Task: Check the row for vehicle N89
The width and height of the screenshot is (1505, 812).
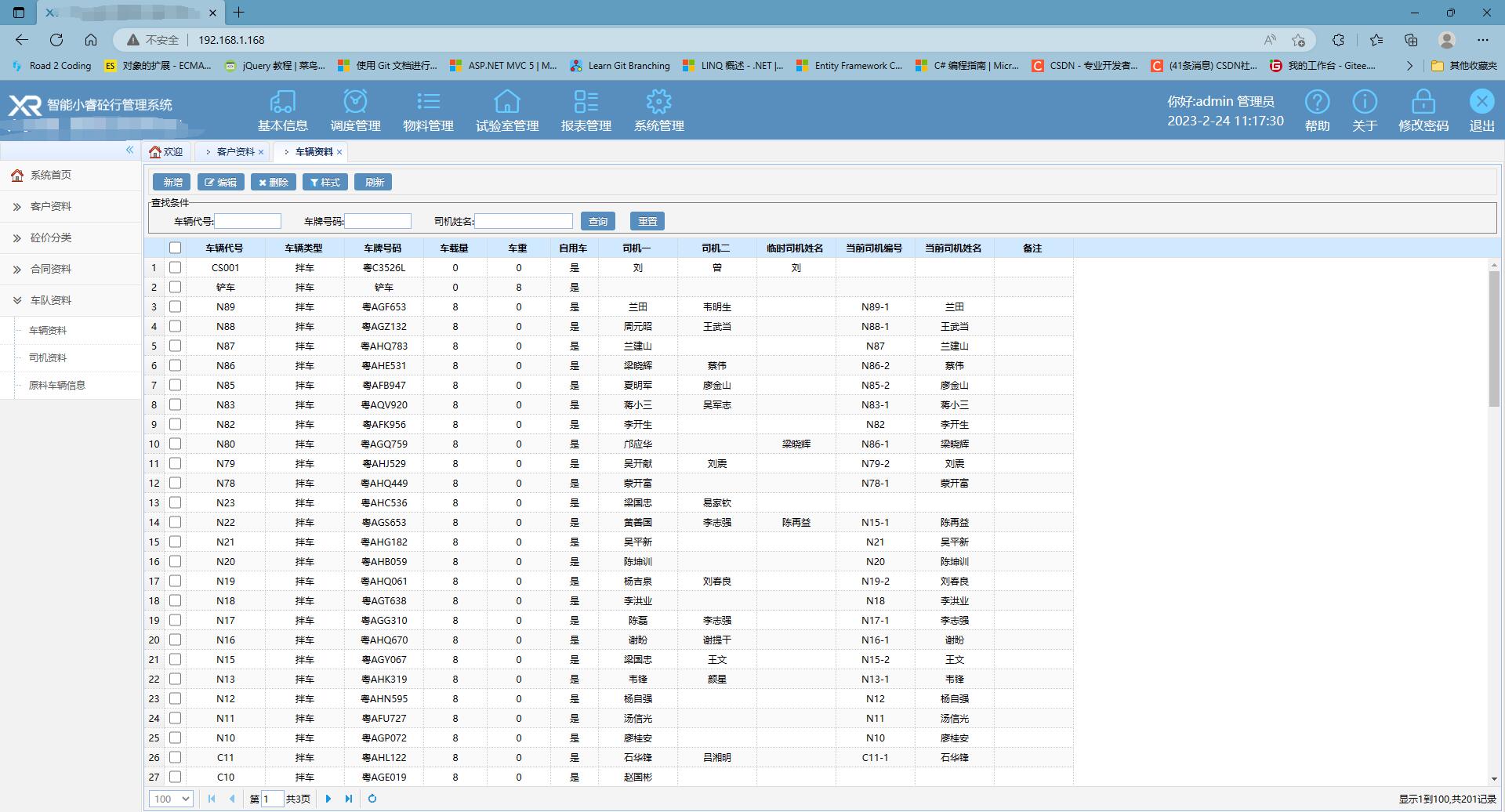Action: pos(175,306)
